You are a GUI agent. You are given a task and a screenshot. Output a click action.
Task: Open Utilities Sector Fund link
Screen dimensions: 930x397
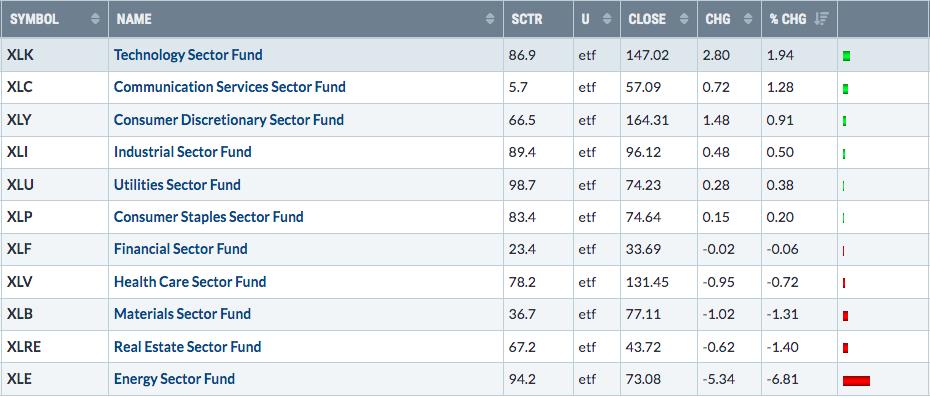[177, 185]
